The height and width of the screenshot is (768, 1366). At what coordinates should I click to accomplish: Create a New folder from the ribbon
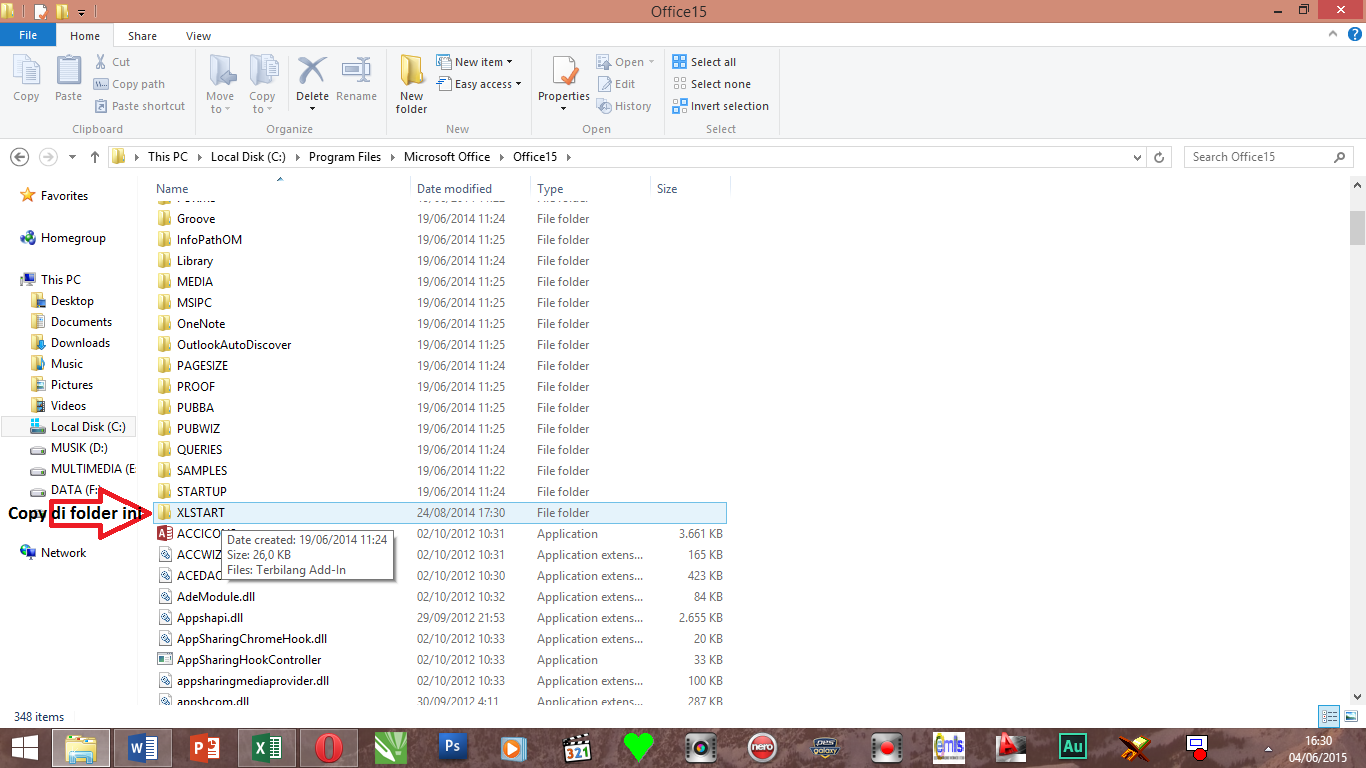tap(411, 84)
